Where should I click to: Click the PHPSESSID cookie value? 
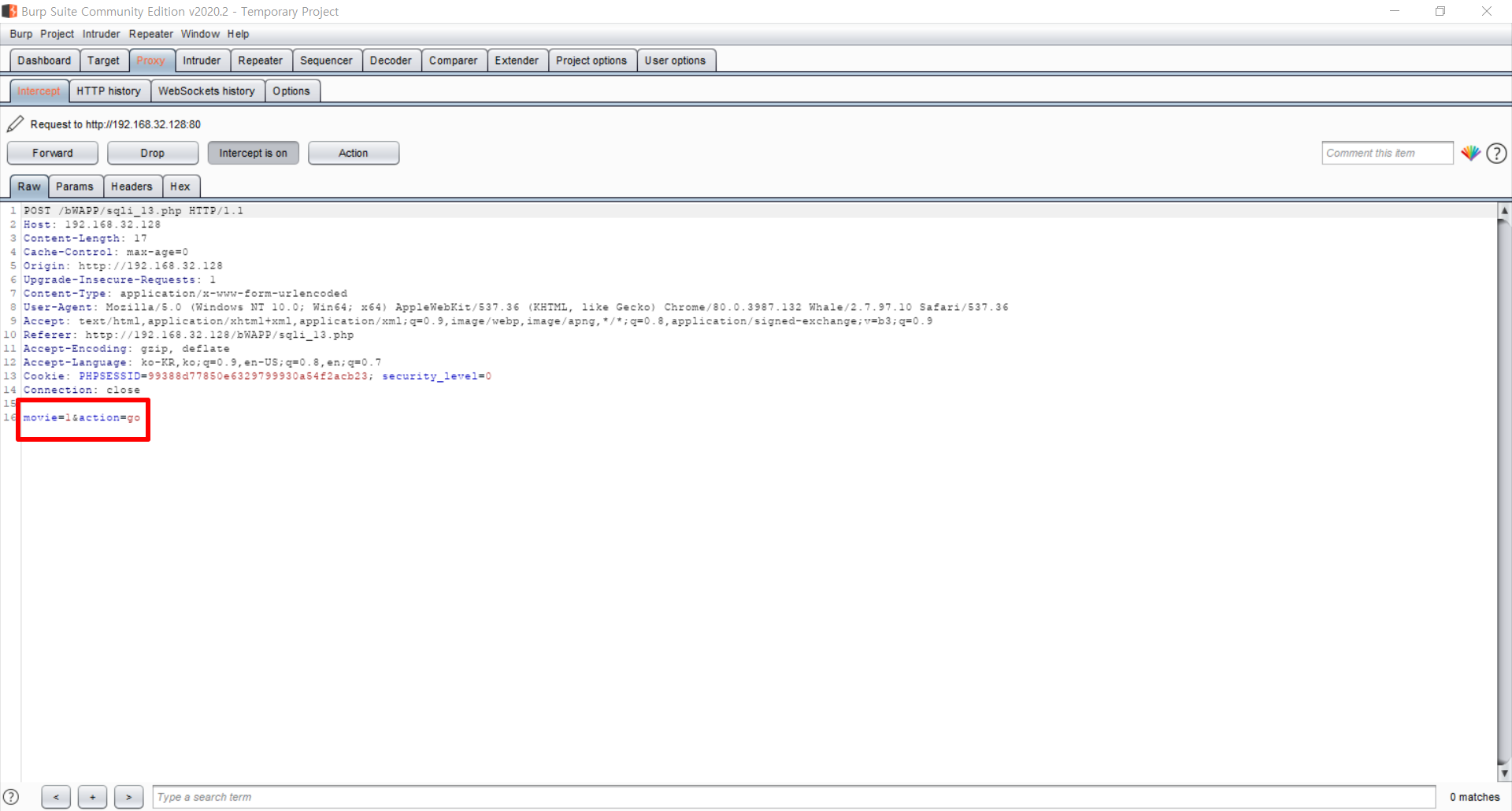[258, 376]
